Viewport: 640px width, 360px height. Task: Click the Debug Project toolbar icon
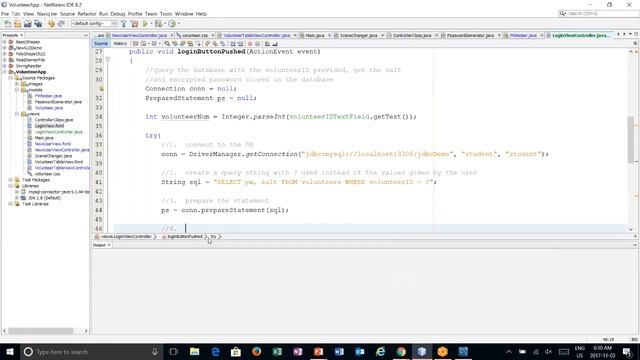tap(158, 24)
